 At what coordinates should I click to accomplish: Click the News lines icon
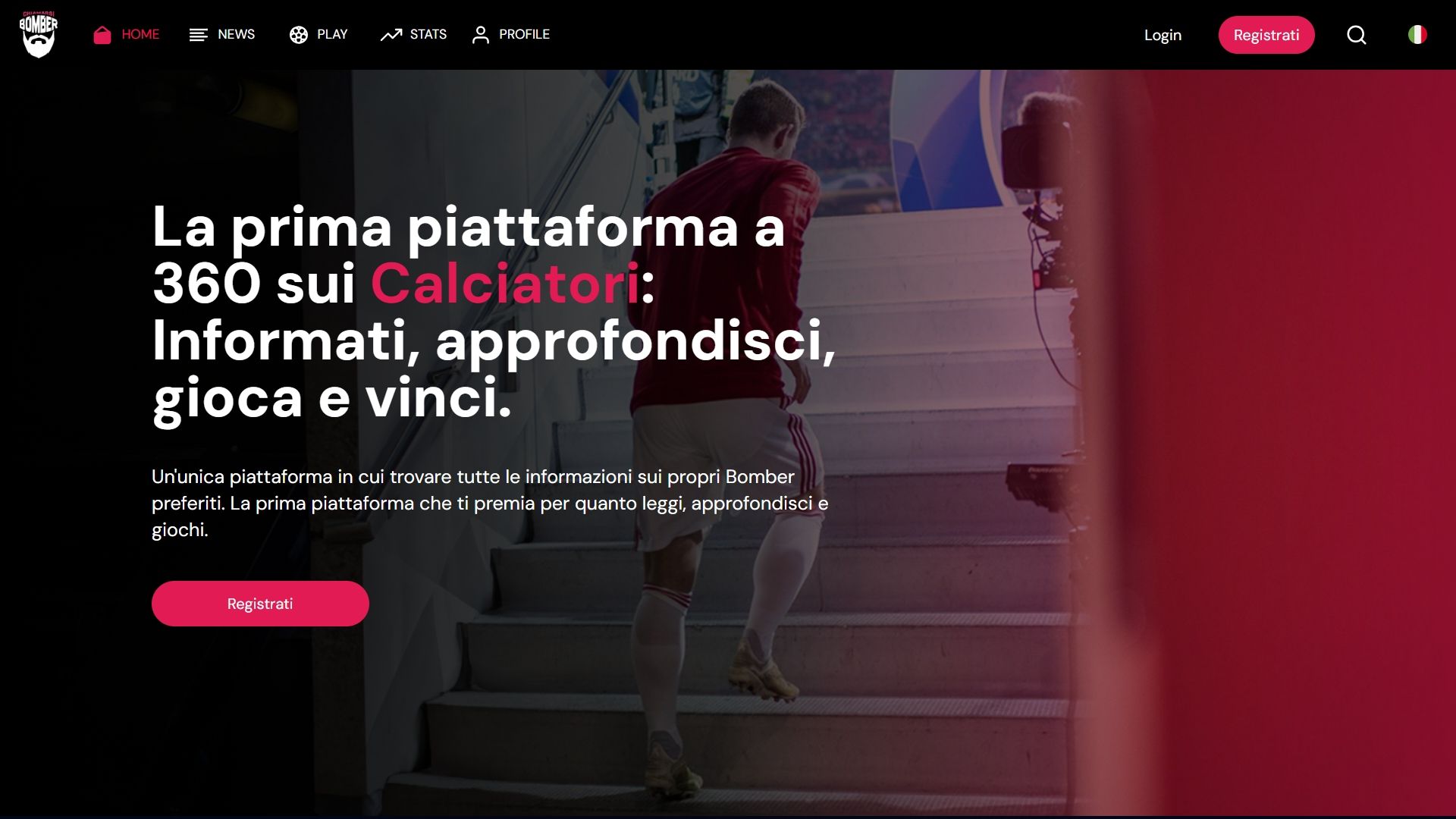click(x=199, y=35)
